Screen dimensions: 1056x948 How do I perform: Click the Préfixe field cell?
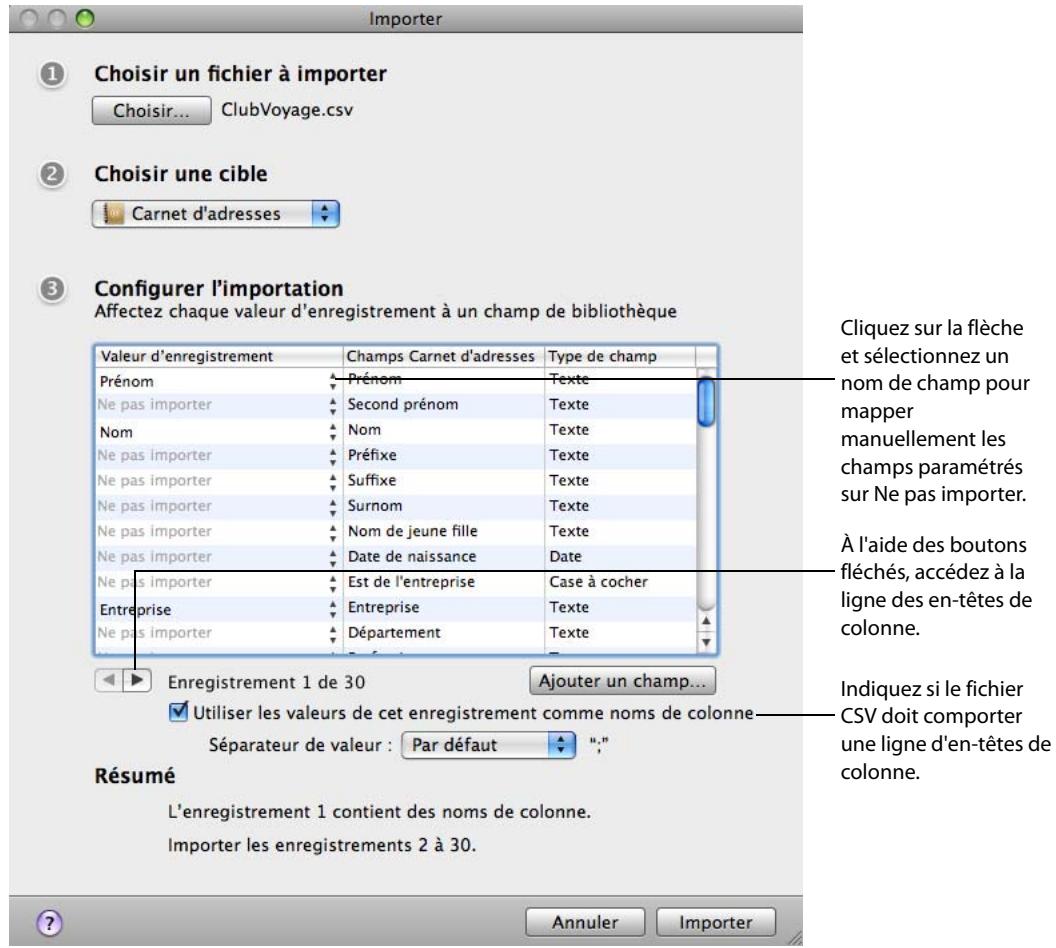pyautogui.click(x=443, y=455)
